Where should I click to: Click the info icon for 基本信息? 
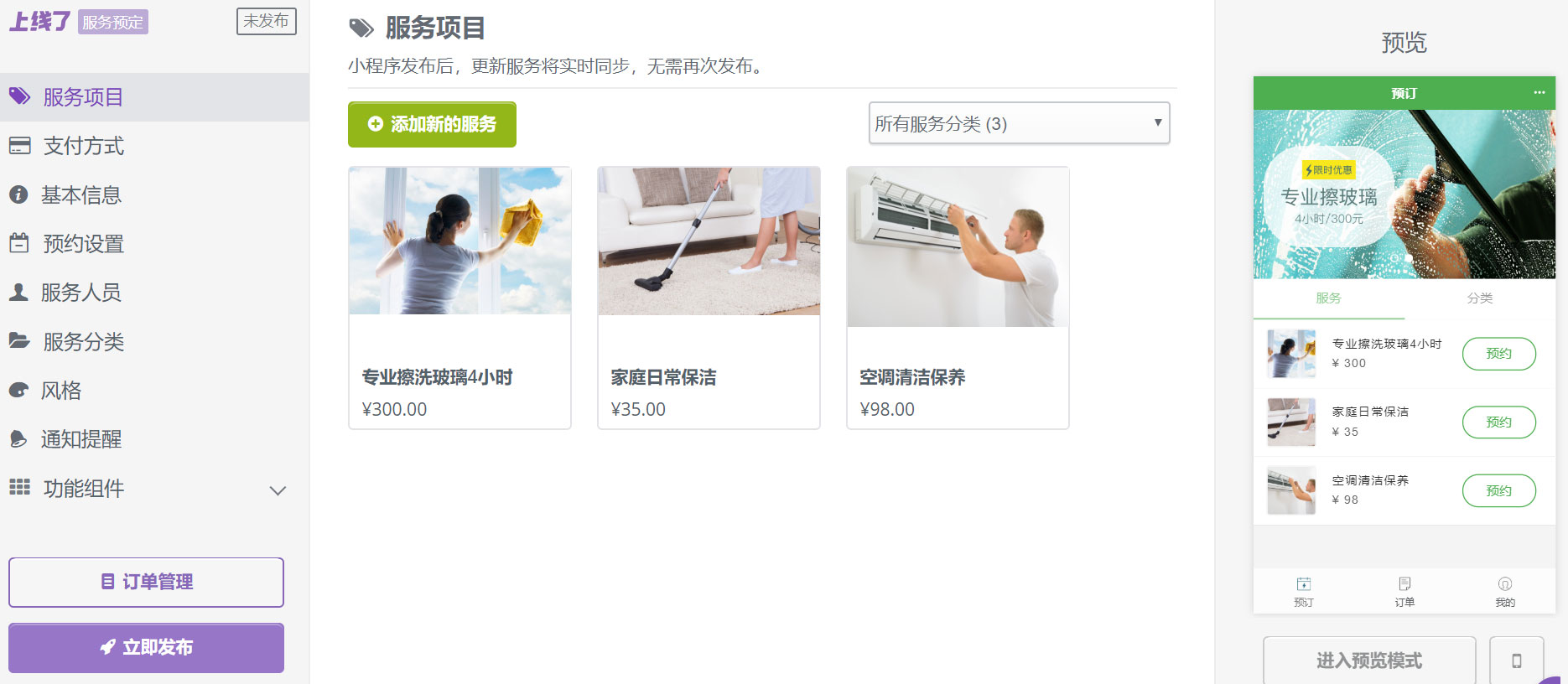[18, 194]
